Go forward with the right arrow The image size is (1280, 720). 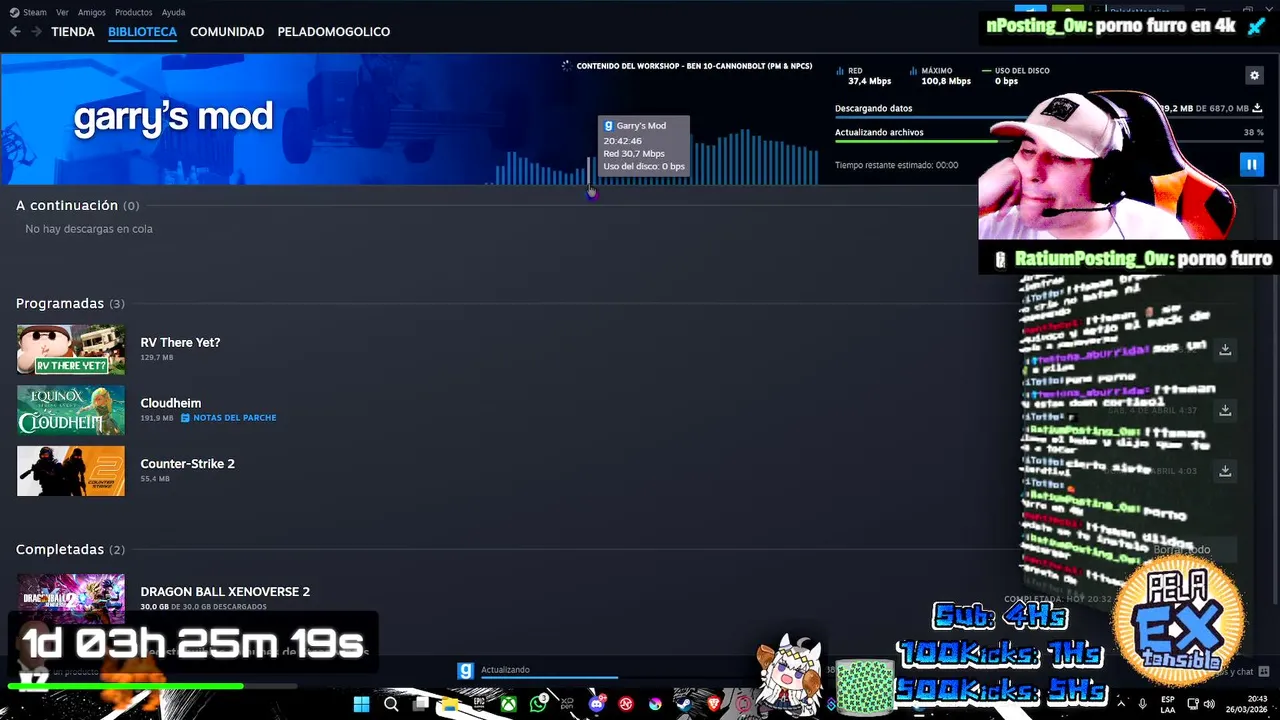(x=36, y=32)
